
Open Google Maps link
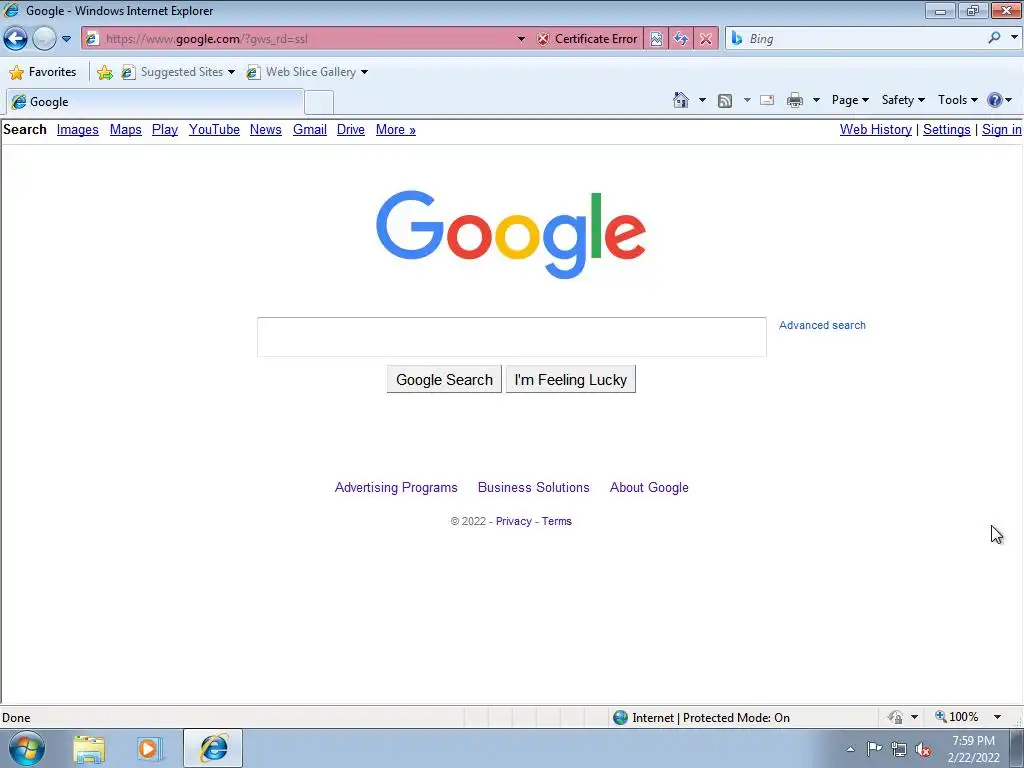pyautogui.click(x=125, y=129)
